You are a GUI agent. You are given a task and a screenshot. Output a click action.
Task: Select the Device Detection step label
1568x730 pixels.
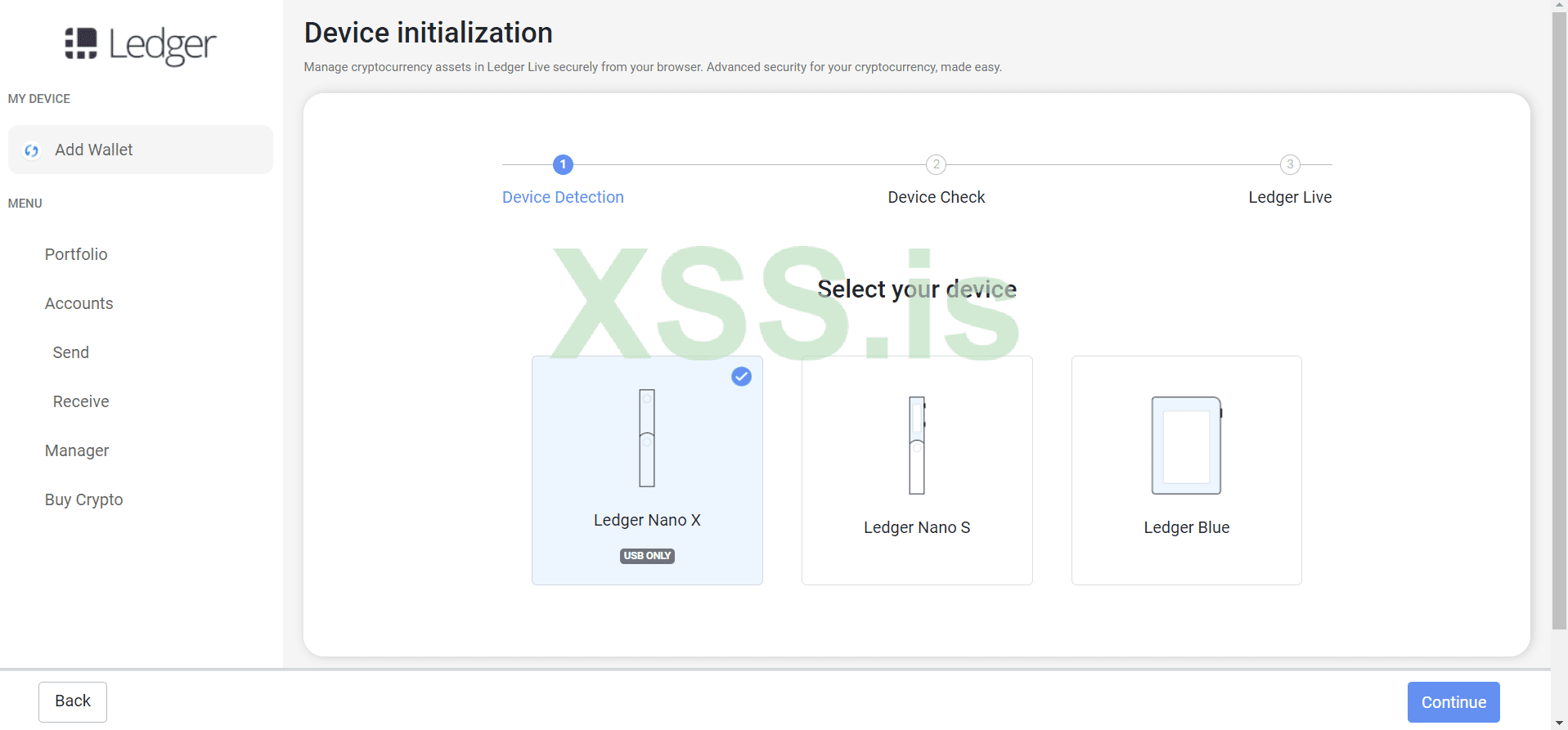pyautogui.click(x=563, y=197)
